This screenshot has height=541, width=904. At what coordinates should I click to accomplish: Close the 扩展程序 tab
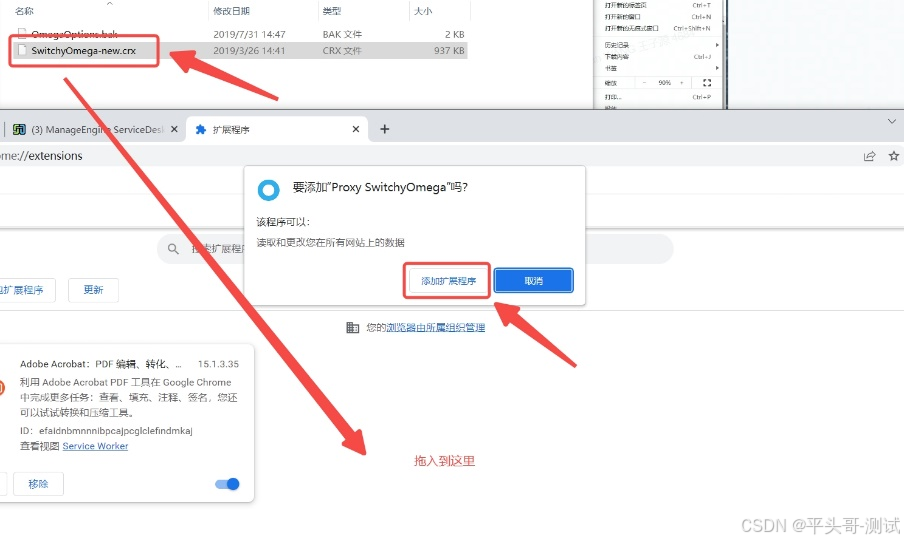[356, 129]
